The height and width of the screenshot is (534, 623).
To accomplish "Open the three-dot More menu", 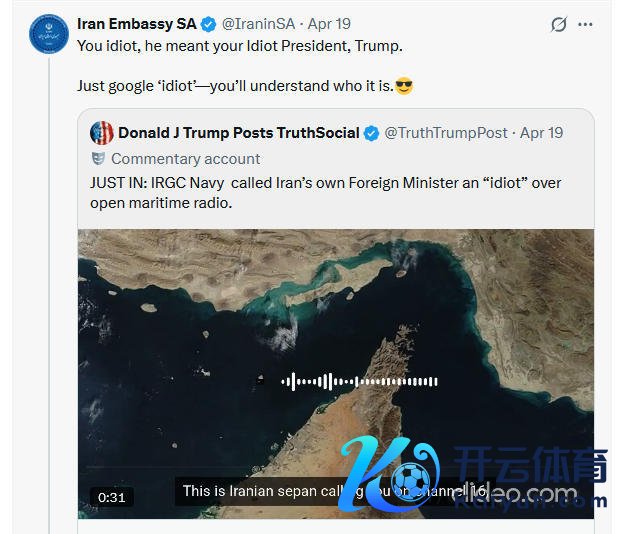I will coord(586,25).
